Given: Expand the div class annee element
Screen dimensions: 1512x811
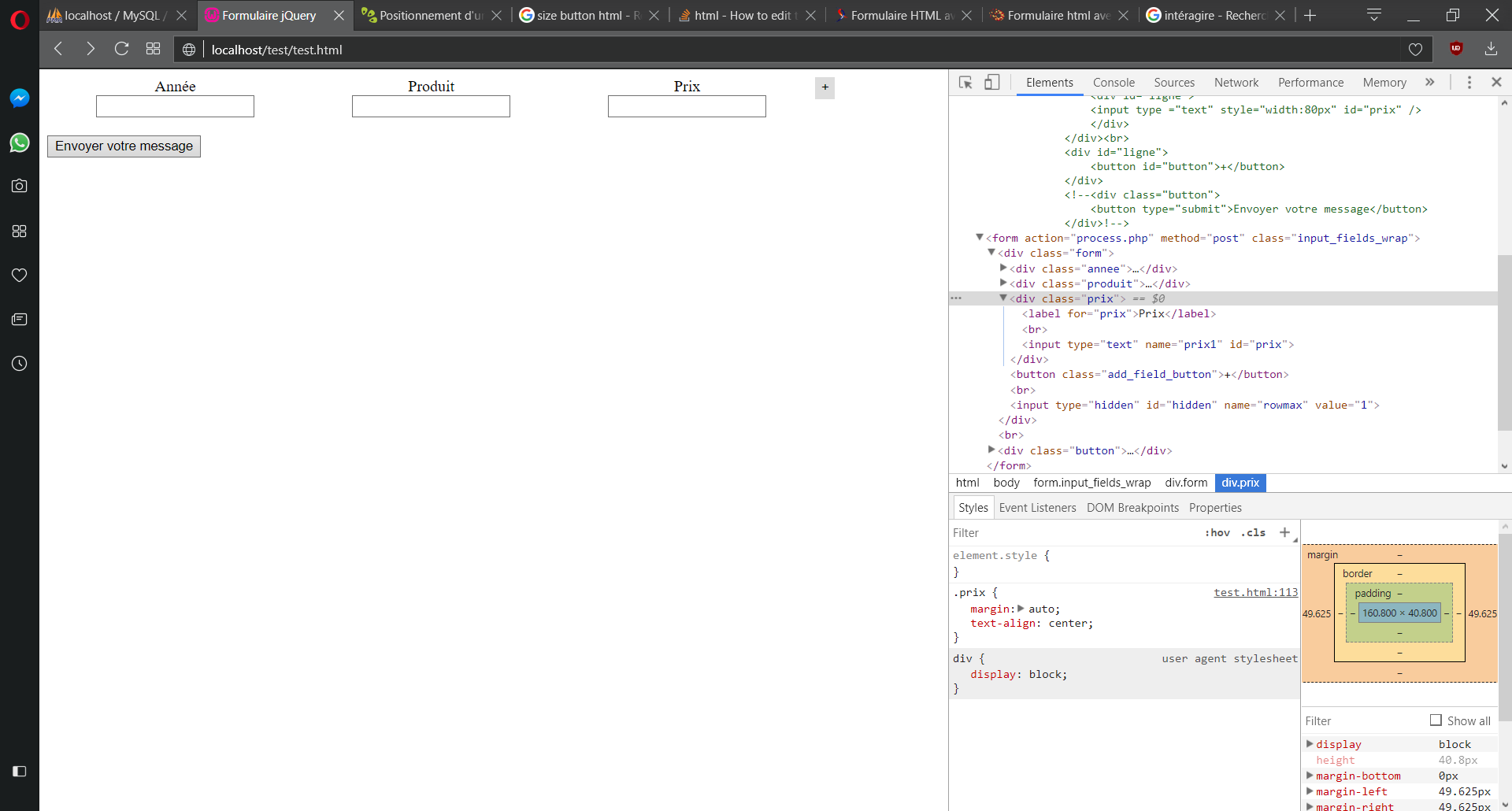Looking at the screenshot, I should click(1003, 268).
